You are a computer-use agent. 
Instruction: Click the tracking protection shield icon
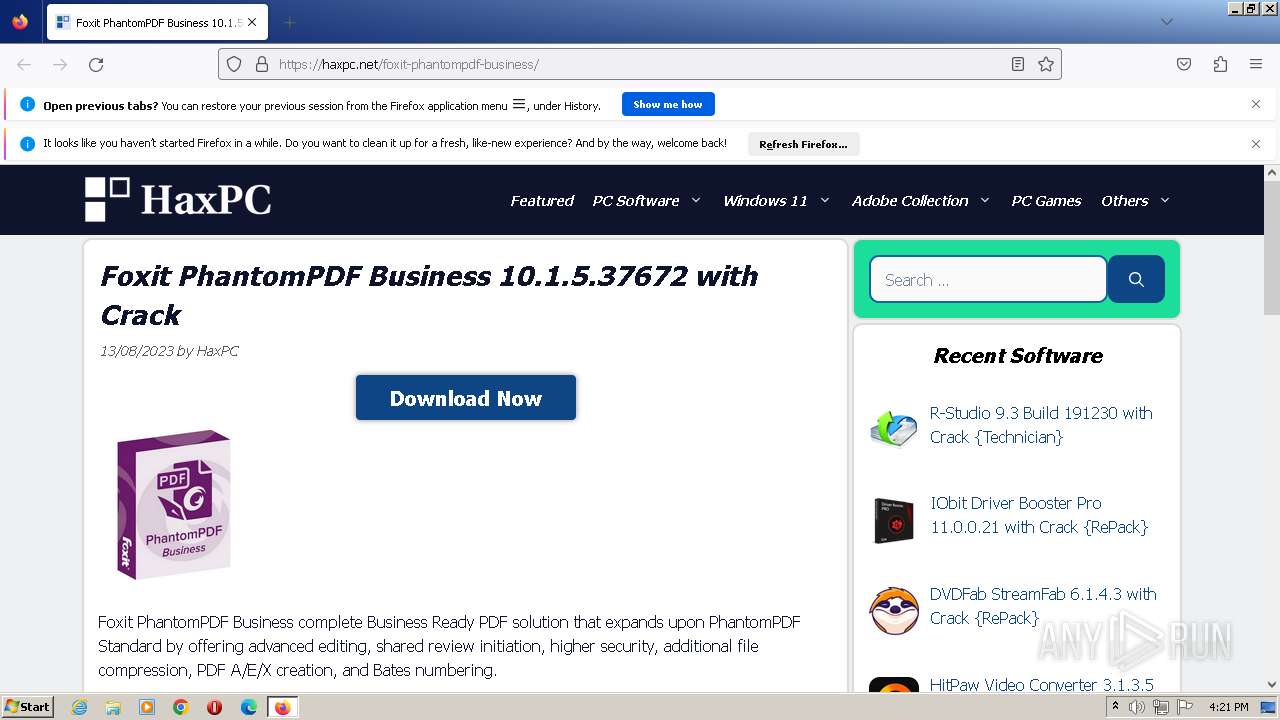tap(234, 64)
